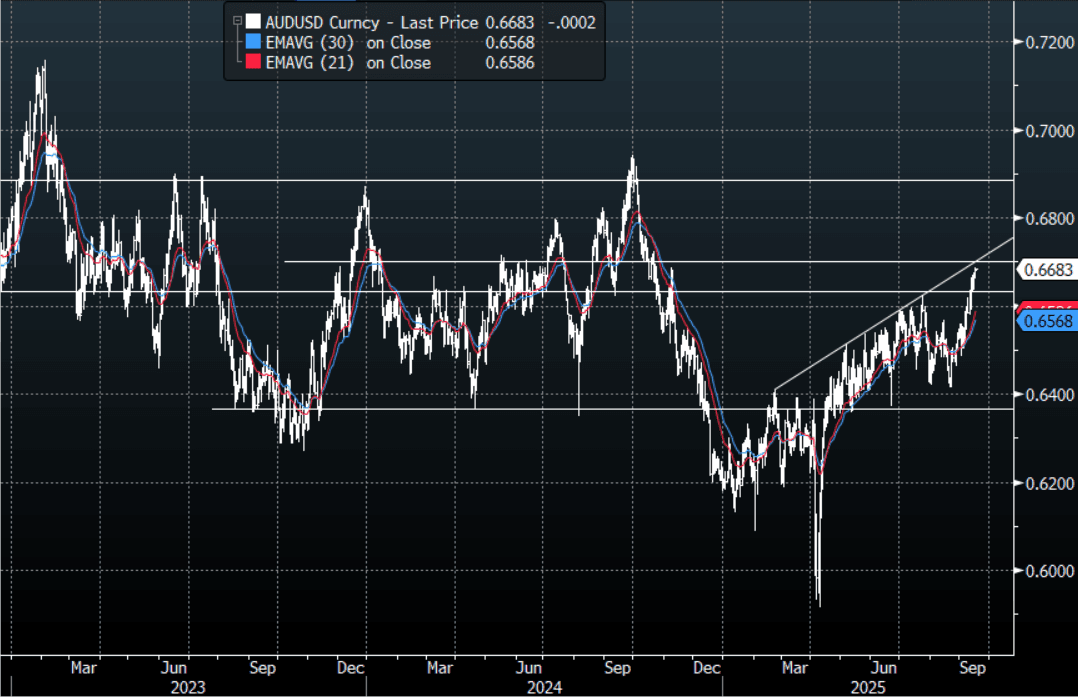Click the Dec label between 2023 and 2024
Screen dimensions: 1078x697
click(x=351, y=665)
